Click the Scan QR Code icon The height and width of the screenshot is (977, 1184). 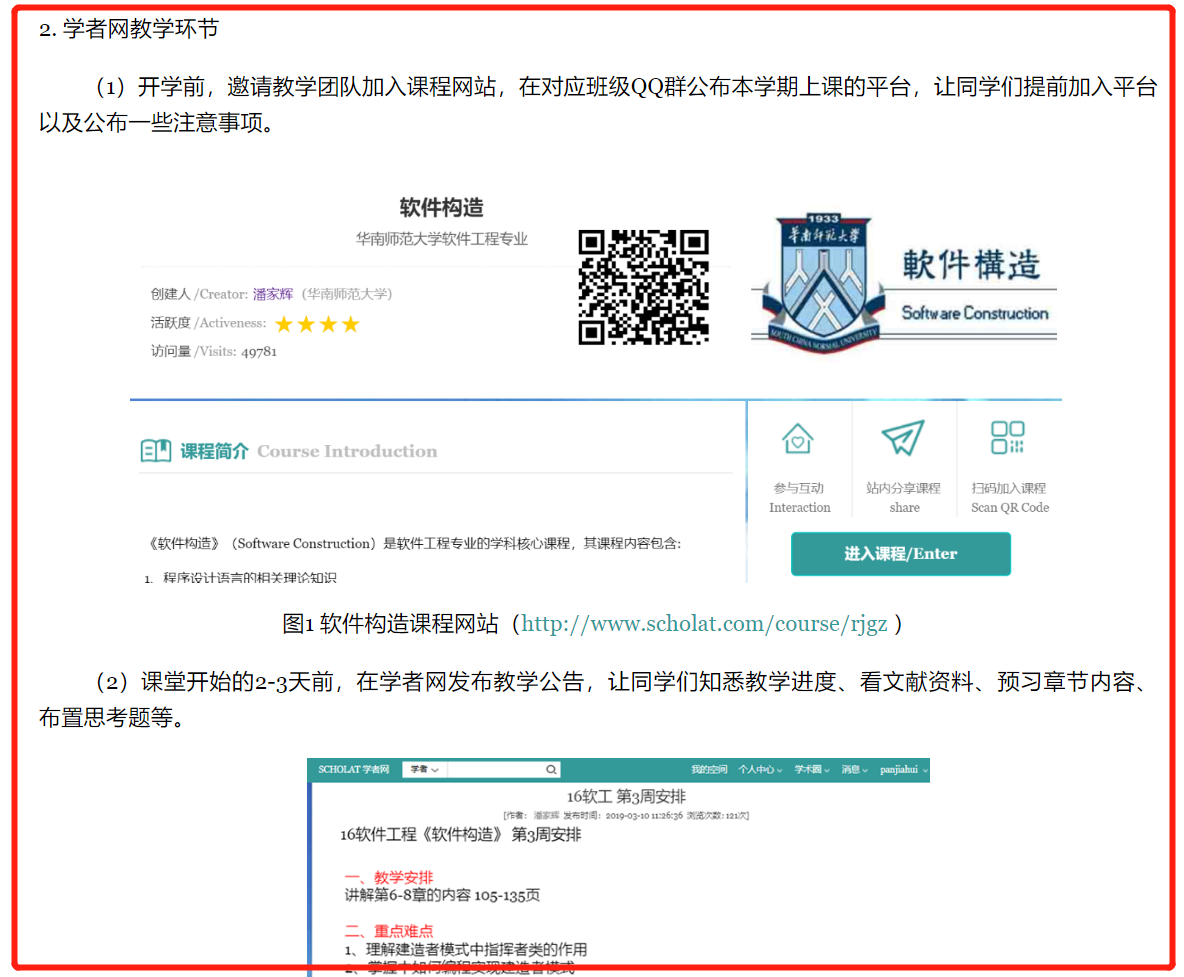click(x=1007, y=438)
